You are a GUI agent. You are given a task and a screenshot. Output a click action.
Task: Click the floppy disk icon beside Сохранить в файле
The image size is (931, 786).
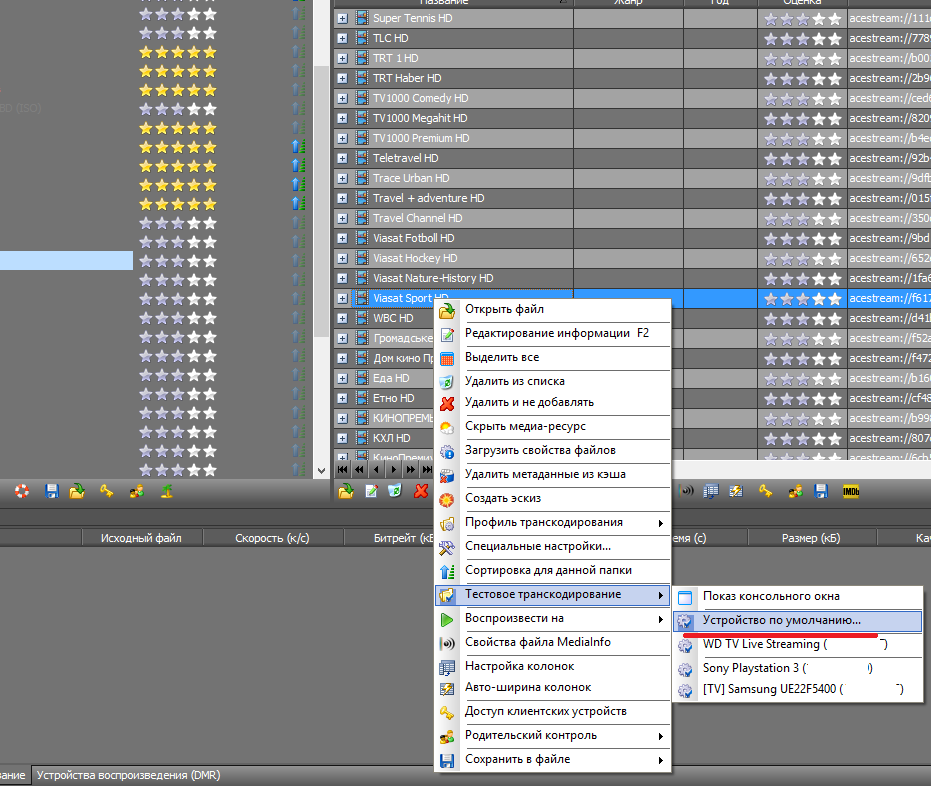click(x=448, y=760)
